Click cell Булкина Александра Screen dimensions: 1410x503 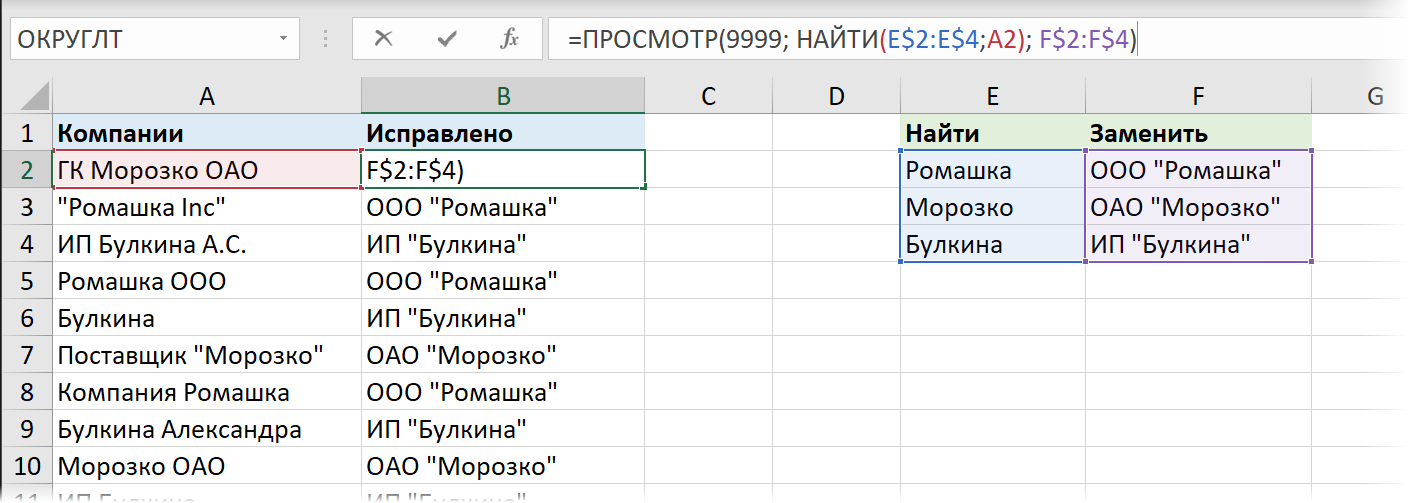pyautogui.click(x=207, y=429)
